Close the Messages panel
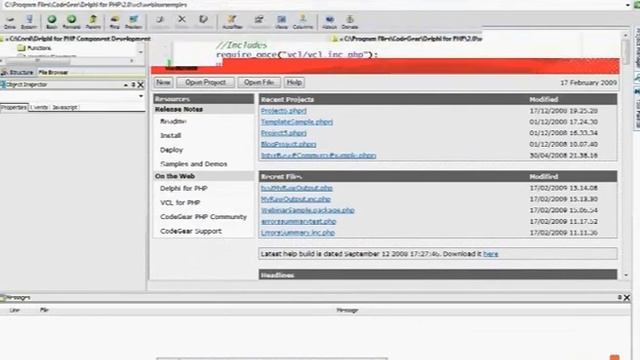Screen dimensions: 640x360 click(x=627, y=298)
